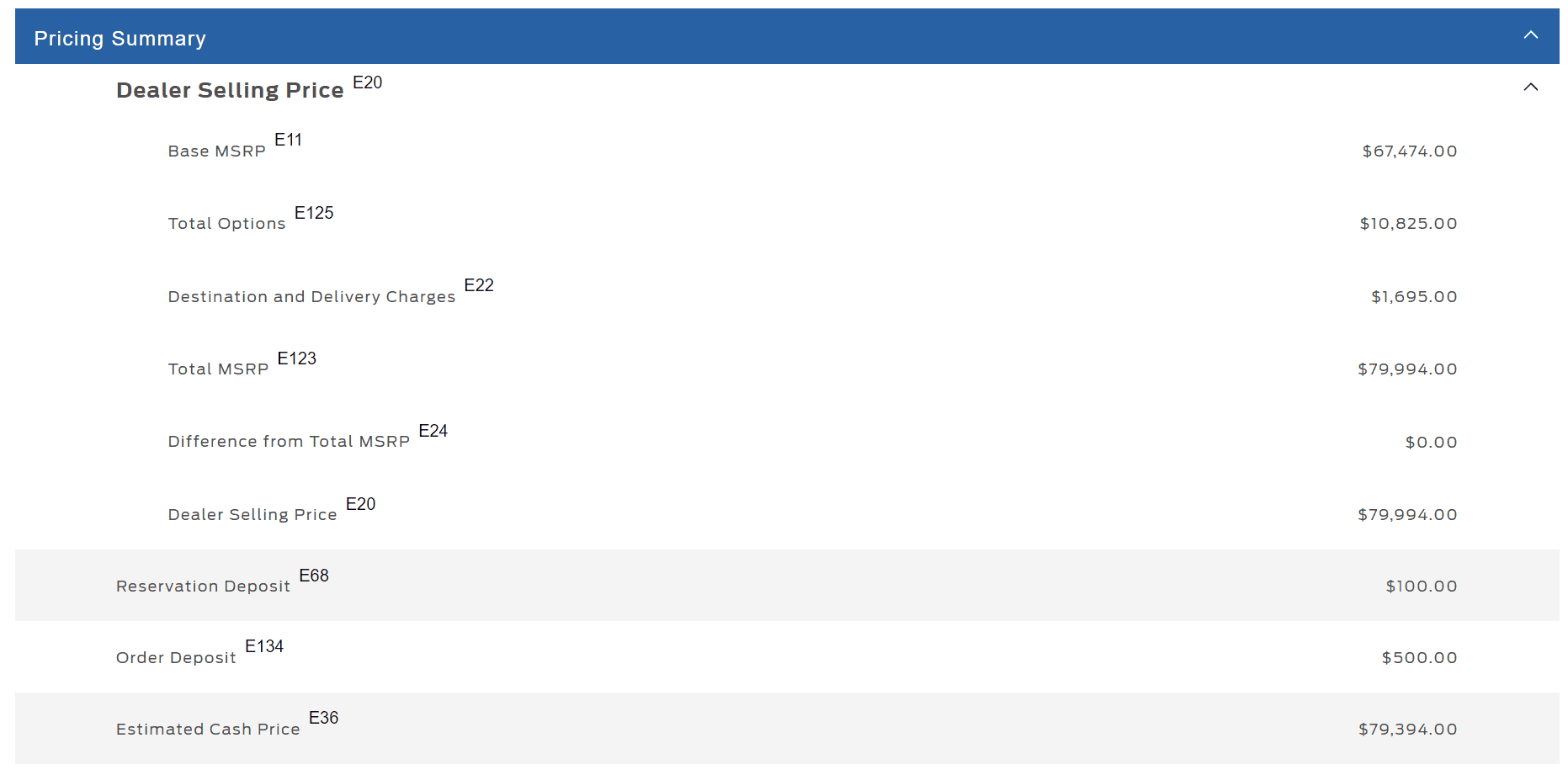Select the Order Deposit label
The width and height of the screenshot is (1568, 775).
pyautogui.click(x=176, y=658)
